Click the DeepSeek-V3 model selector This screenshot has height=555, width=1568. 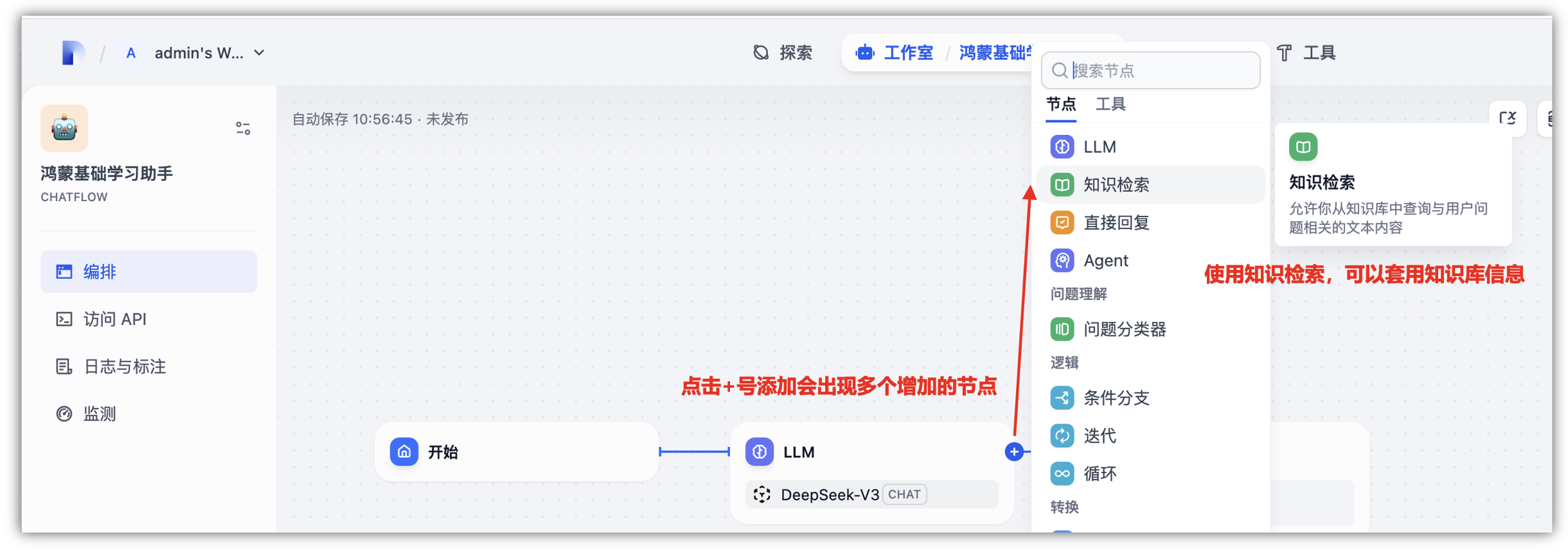click(x=872, y=495)
